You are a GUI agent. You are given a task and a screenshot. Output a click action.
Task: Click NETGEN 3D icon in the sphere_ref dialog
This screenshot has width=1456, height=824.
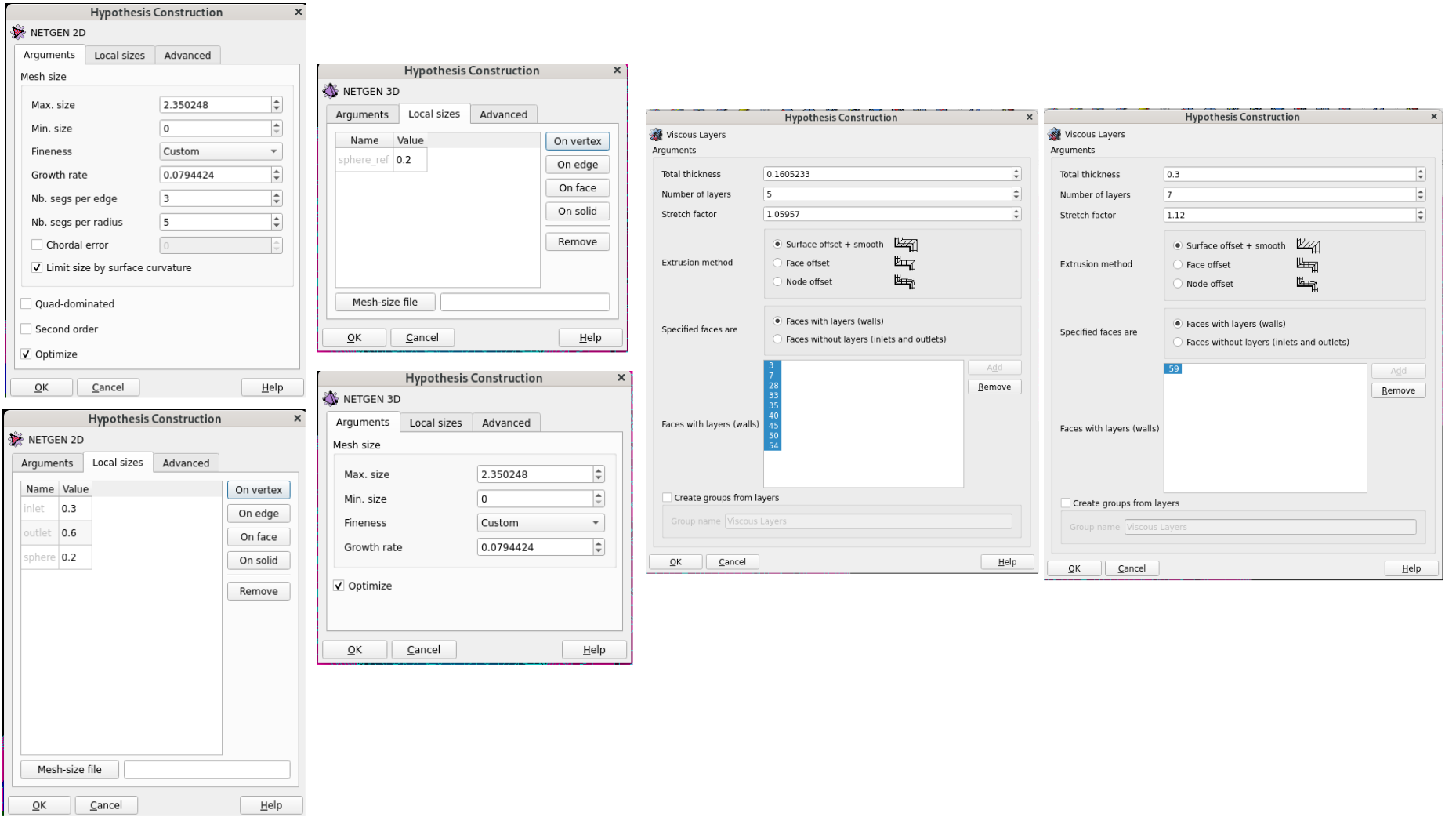coord(331,91)
